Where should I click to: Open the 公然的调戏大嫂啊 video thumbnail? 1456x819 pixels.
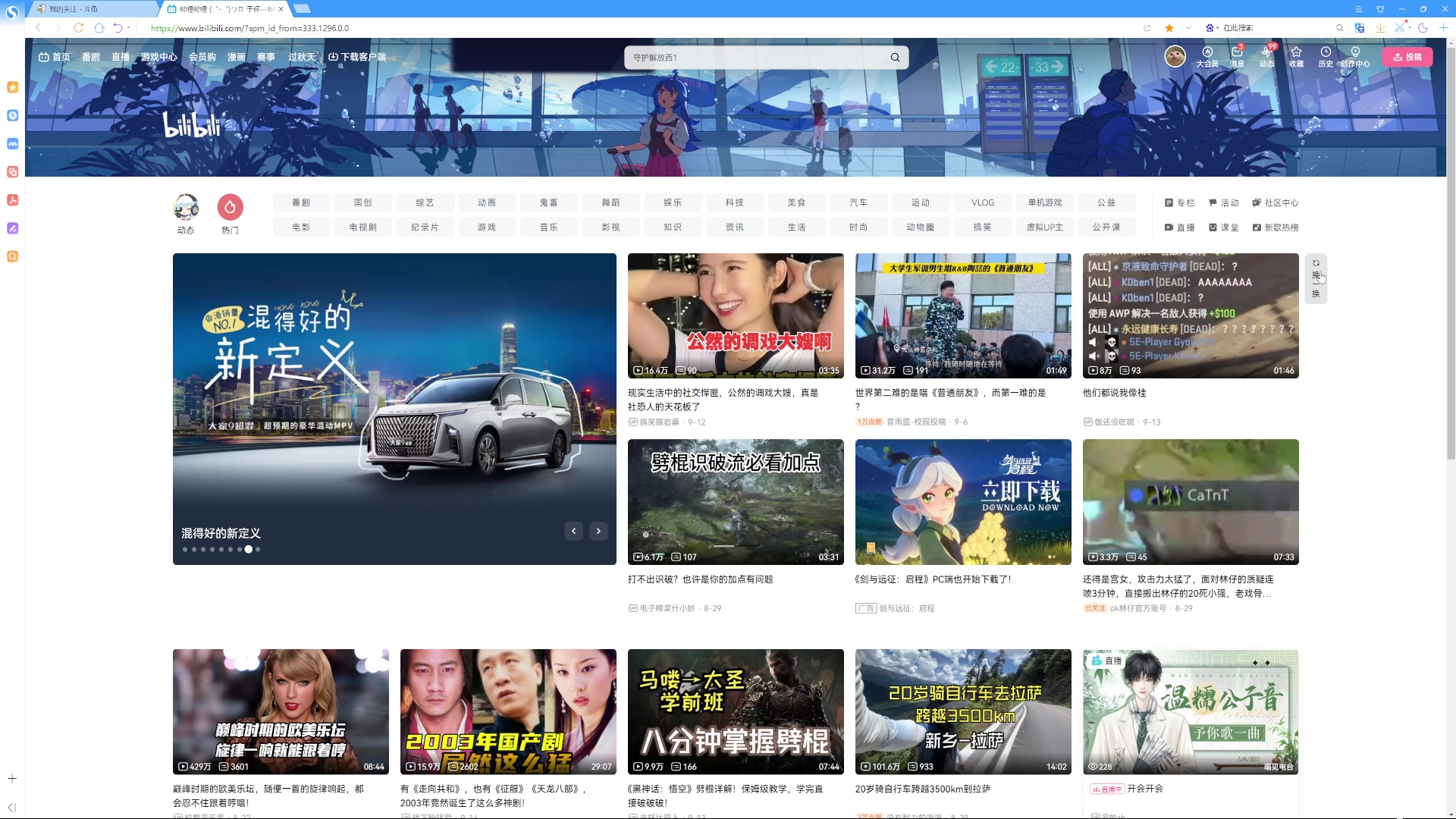pyautogui.click(x=736, y=315)
